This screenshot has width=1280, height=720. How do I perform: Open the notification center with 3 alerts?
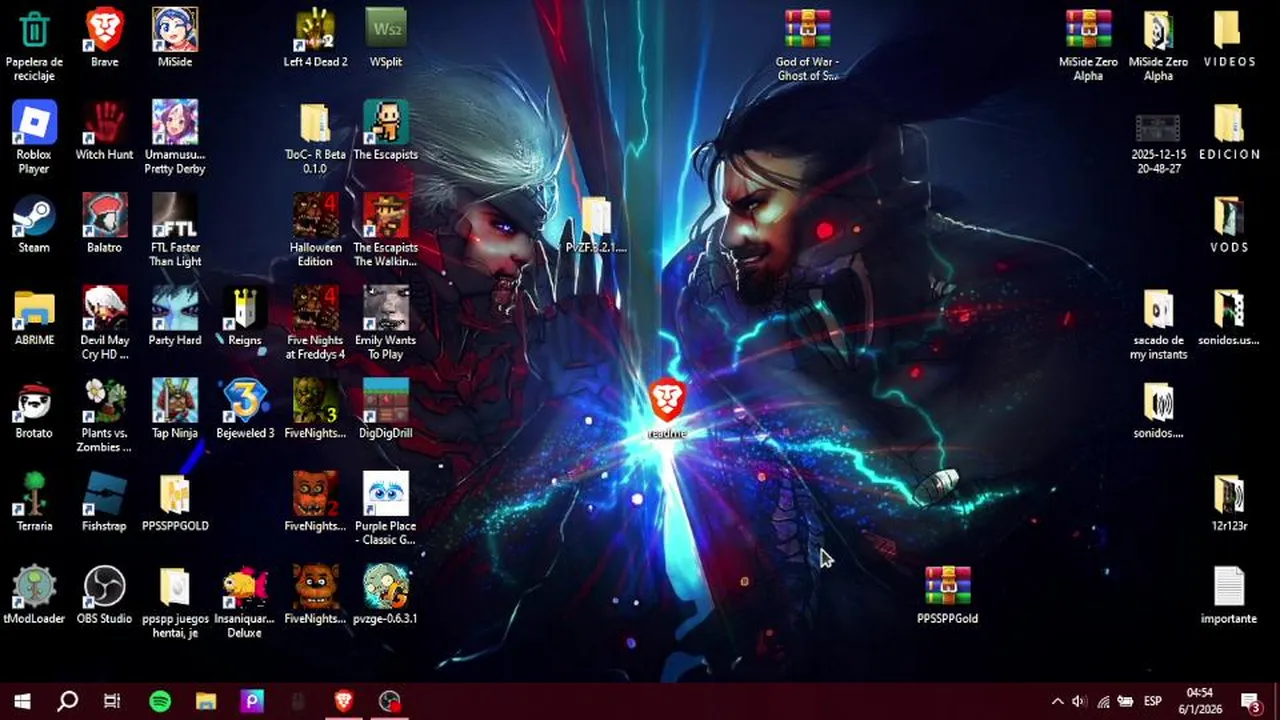click(1252, 702)
